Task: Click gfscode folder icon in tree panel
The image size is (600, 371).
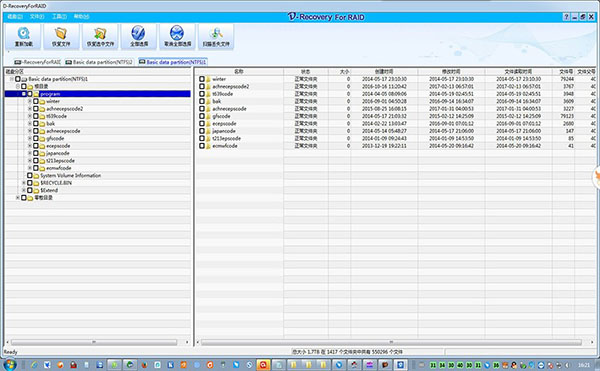Action: [42, 138]
